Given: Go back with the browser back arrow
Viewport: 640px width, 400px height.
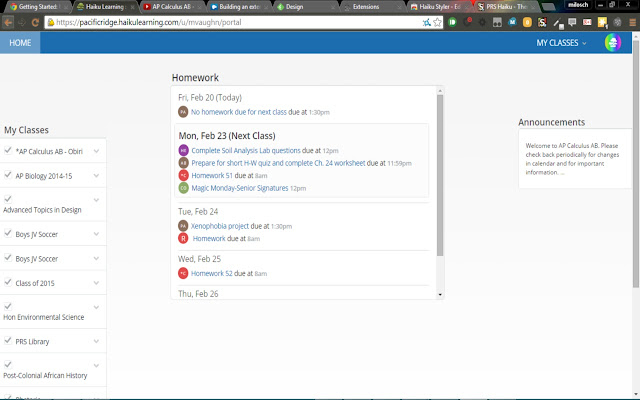Looking at the screenshot, I should pyautogui.click(x=8, y=22).
